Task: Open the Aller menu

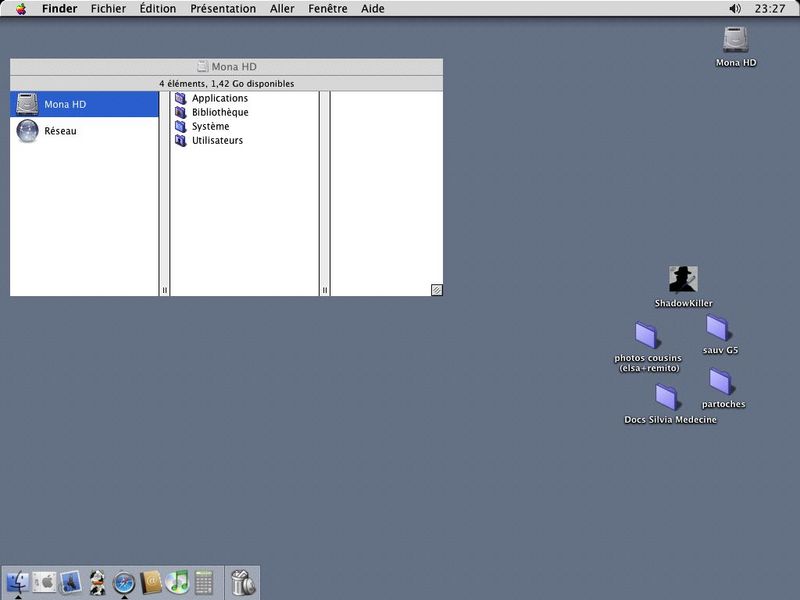Action: [x=282, y=9]
